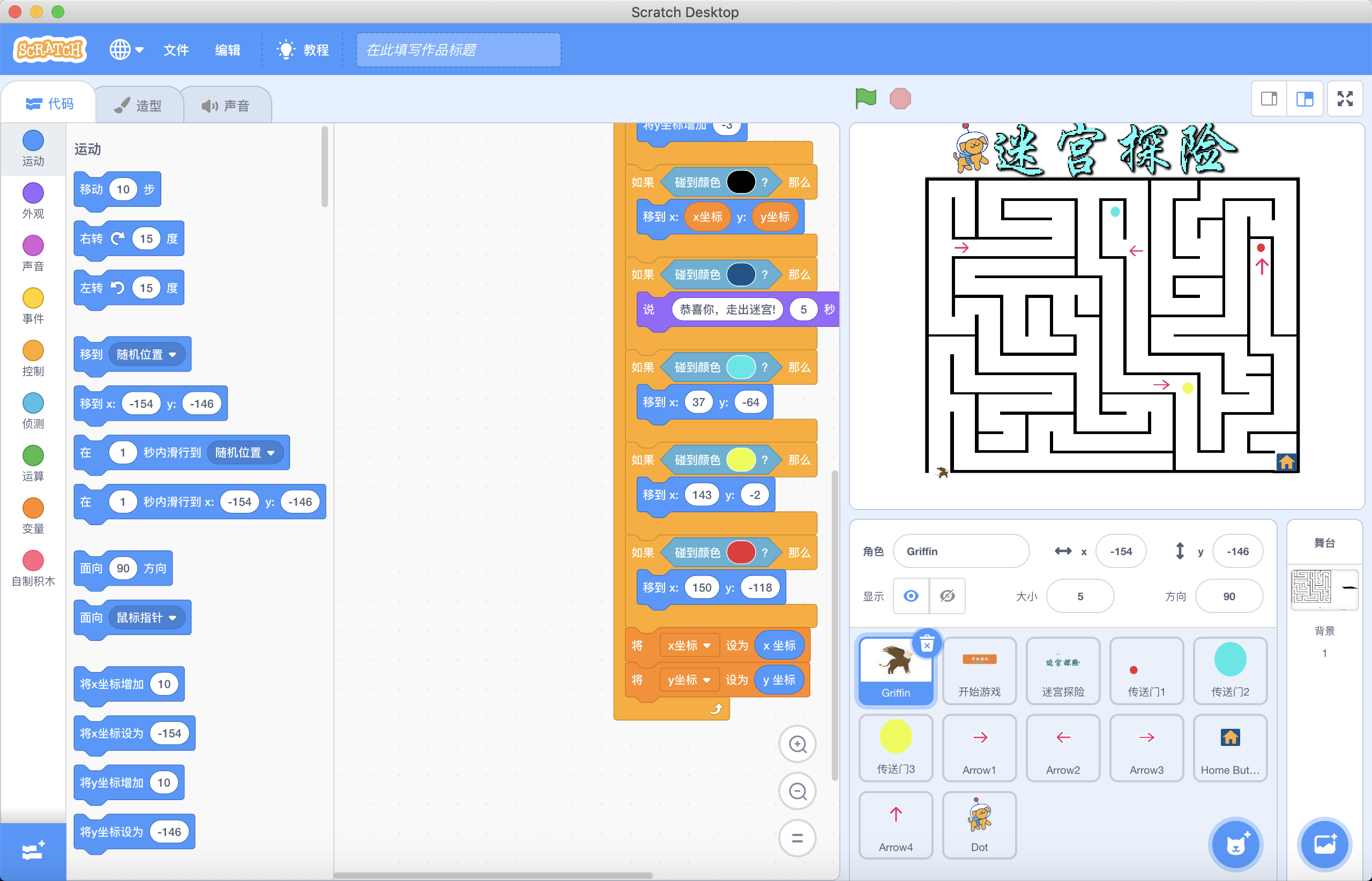Open the add extension button
This screenshot has width=1372, height=881.
pyautogui.click(x=33, y=851)
